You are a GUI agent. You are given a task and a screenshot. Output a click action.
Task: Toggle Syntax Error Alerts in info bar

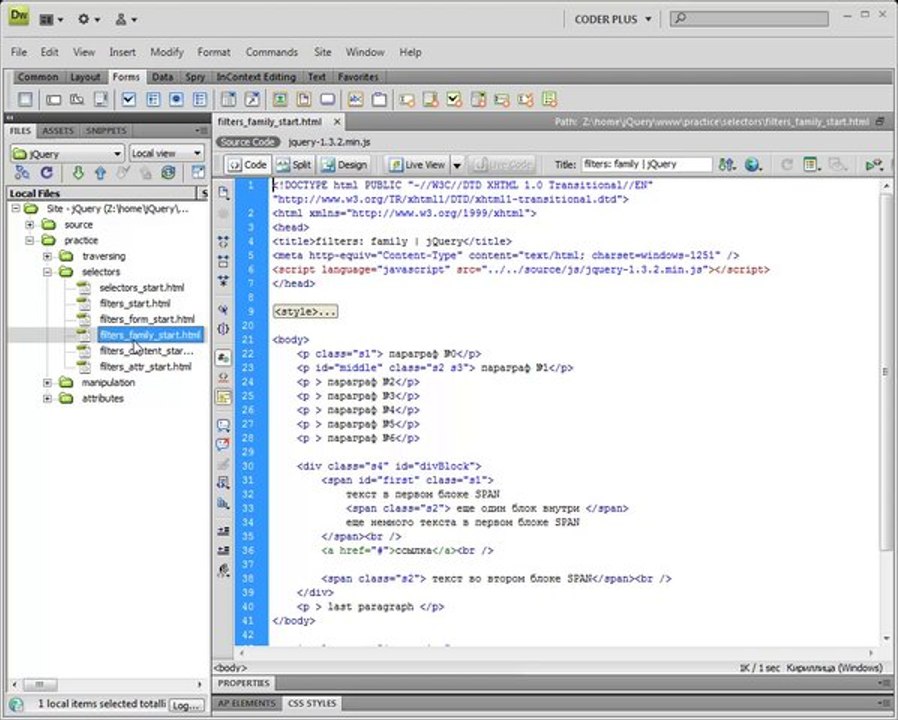223,397
